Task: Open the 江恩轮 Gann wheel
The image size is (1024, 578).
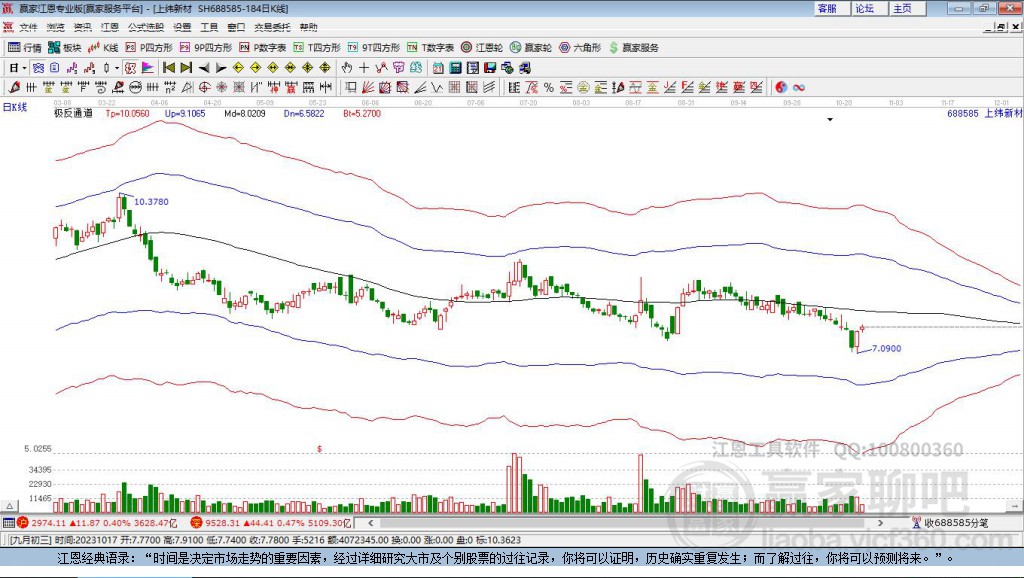Action: (x=482, y=48)
